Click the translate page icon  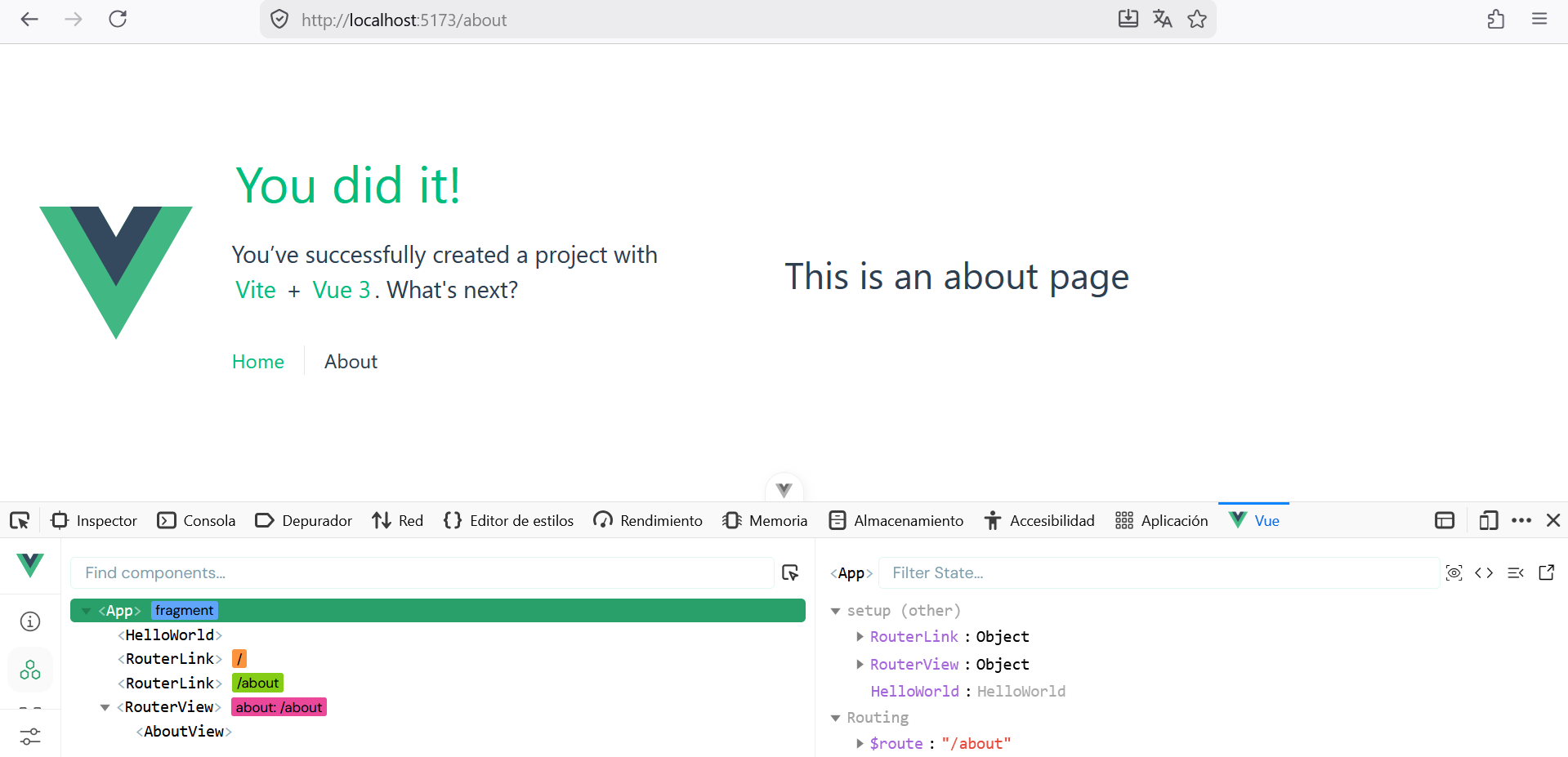[1162, 20]
